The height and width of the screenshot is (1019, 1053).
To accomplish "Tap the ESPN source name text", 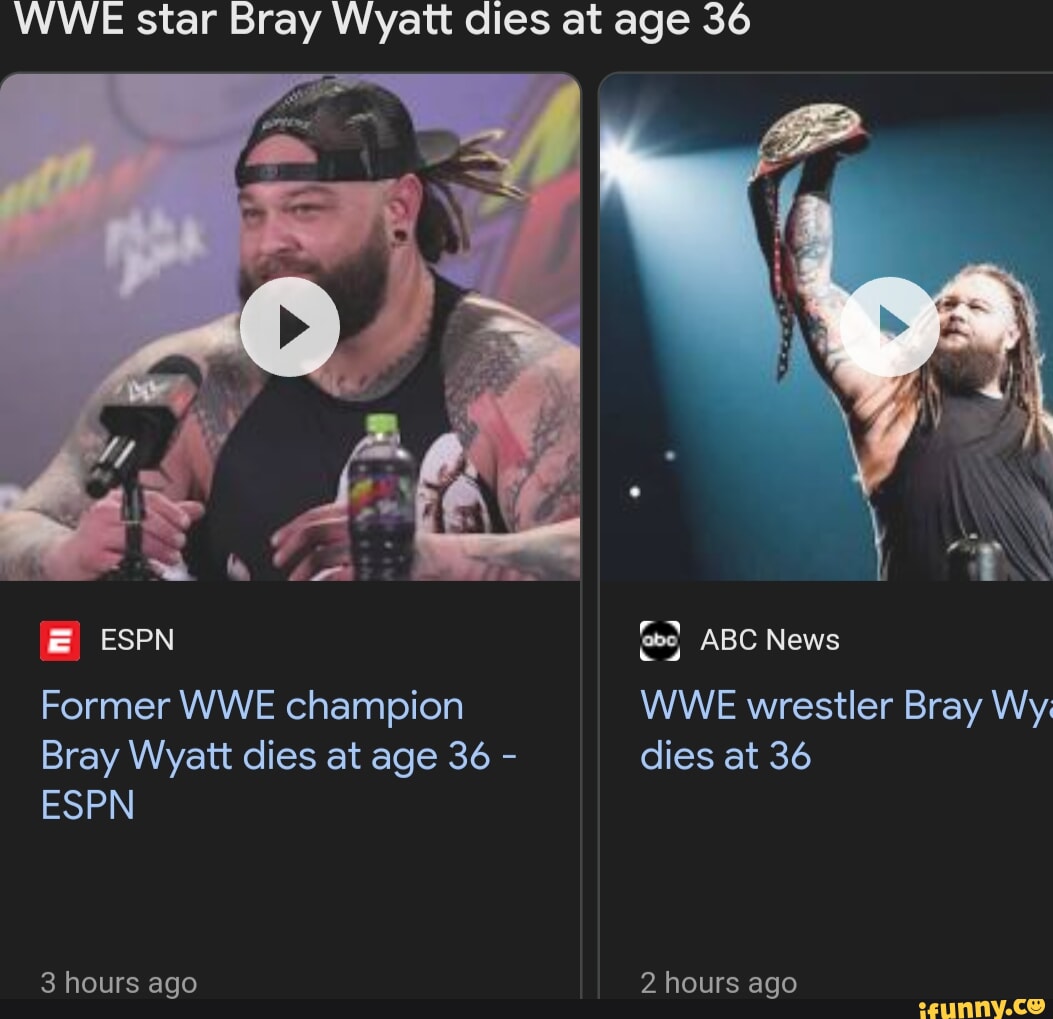I will point(137,640).
